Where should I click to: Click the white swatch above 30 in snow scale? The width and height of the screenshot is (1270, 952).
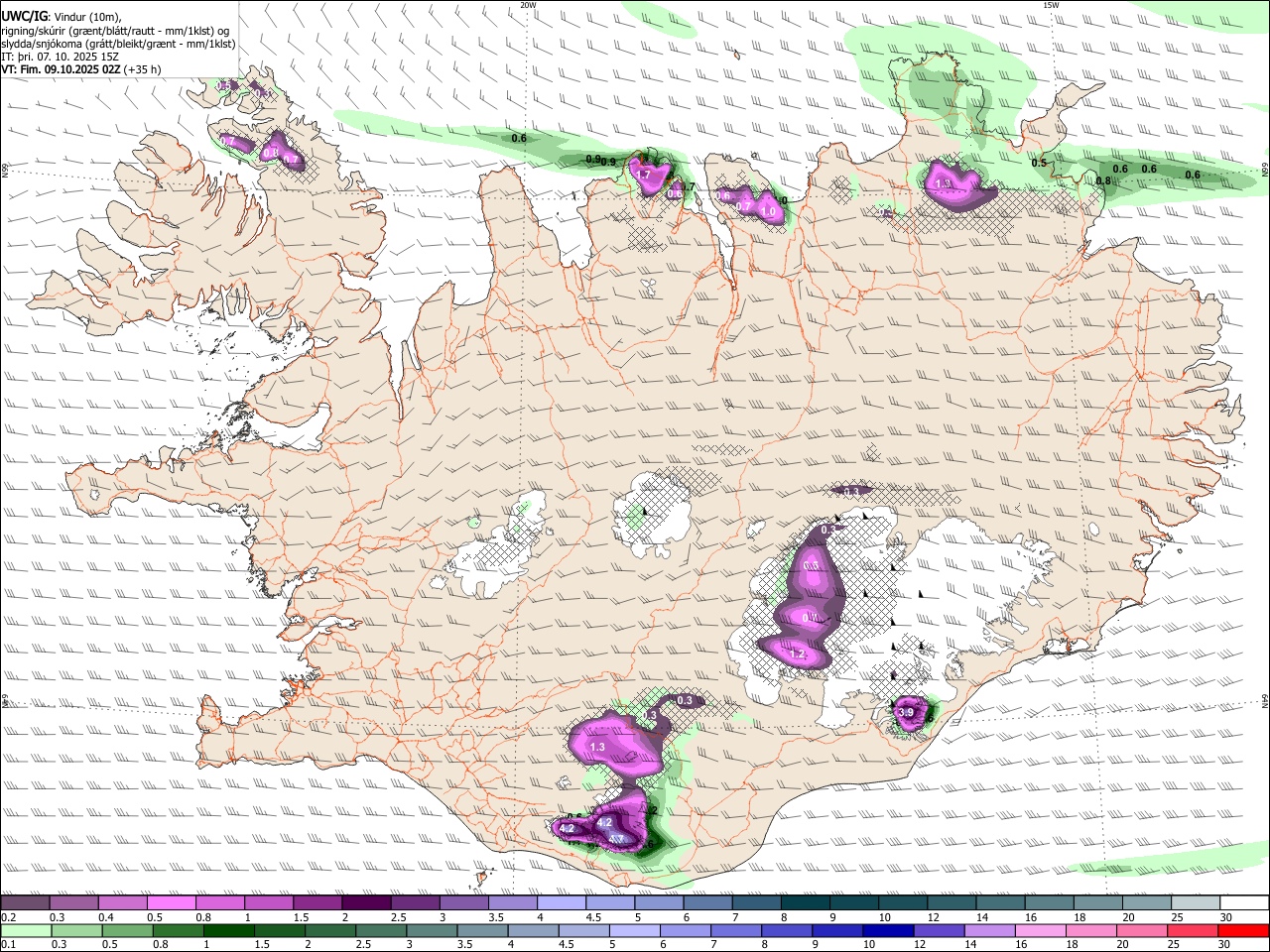(x=1244, y=902)
